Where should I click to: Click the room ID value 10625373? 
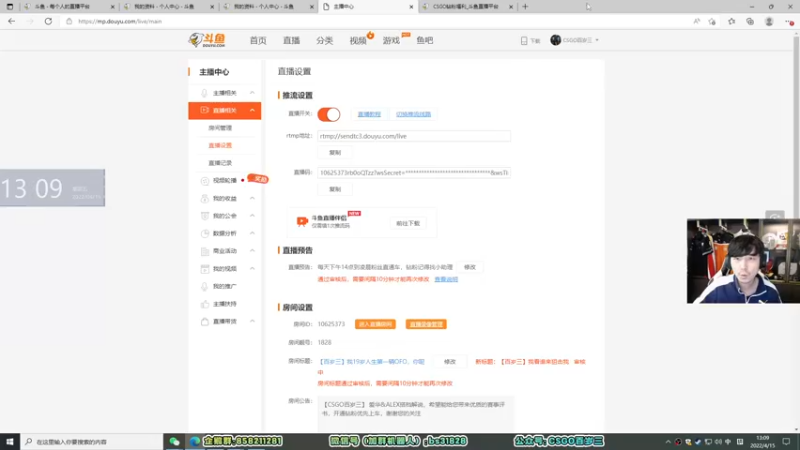(331, 324)
